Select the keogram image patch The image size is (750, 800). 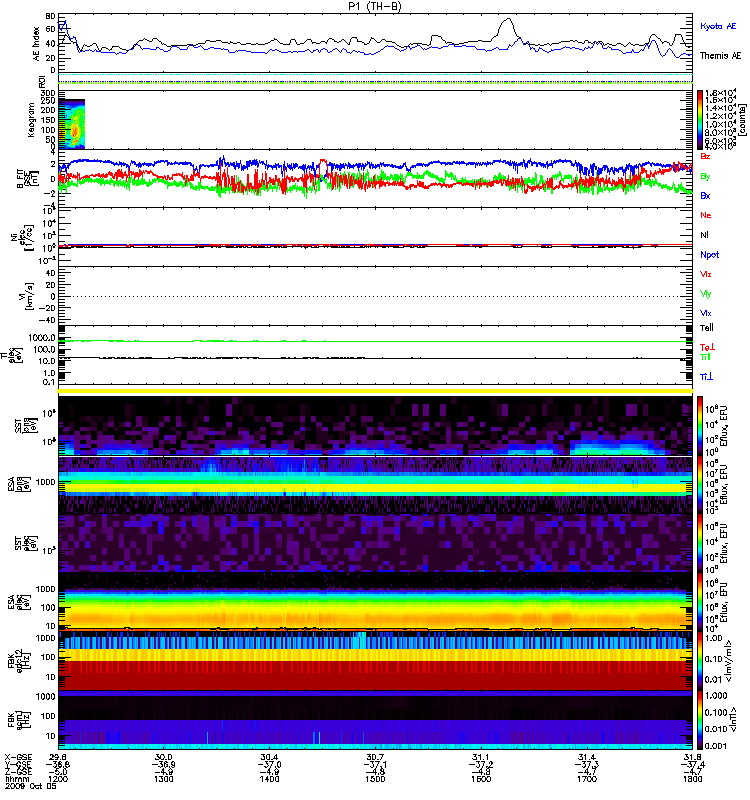[x=71, y=124]
